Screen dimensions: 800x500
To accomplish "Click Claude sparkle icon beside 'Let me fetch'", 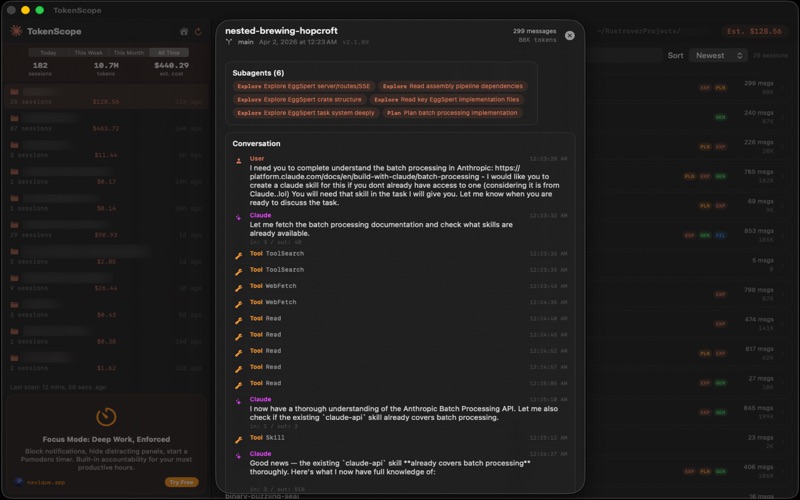I will 238,217.
